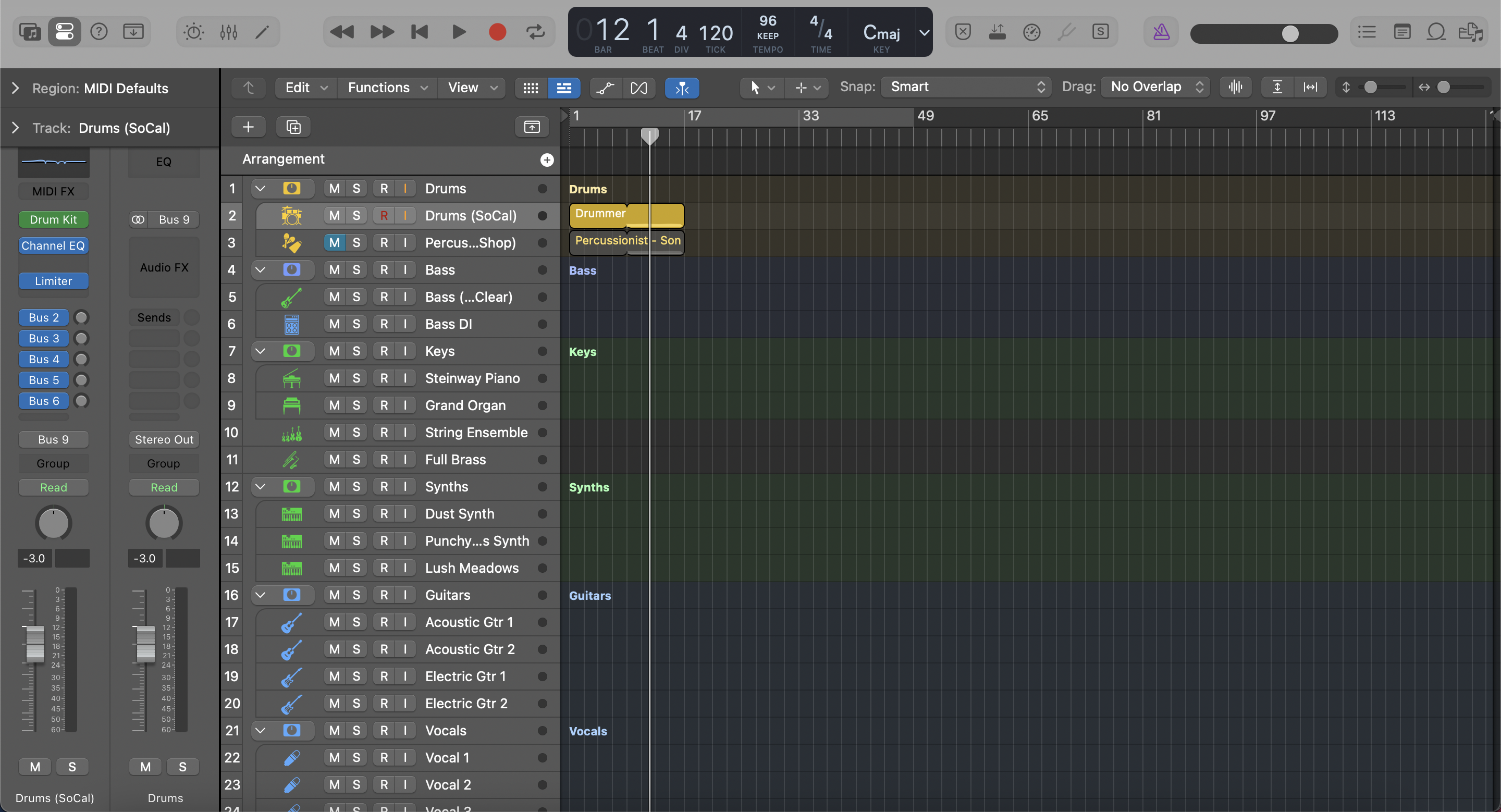Open the View menu
This screenshot has height=812, width=1501.
(472, 88)
